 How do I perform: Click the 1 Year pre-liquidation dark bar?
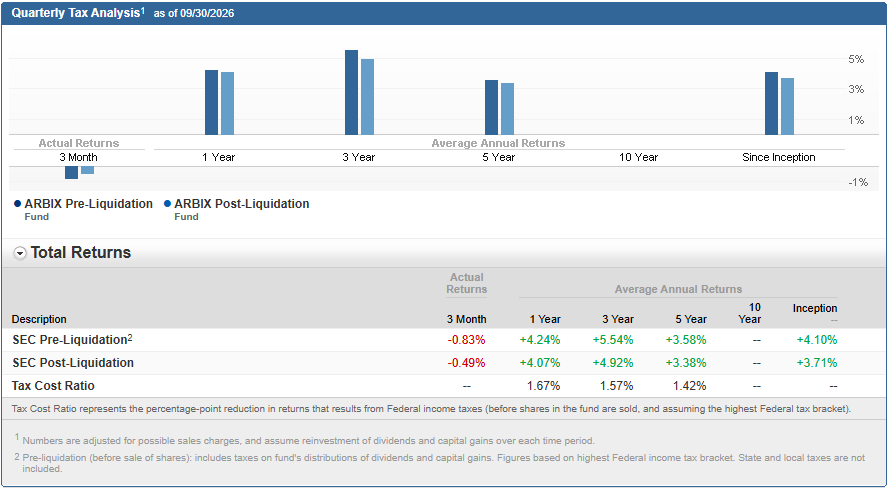click(212, 102)
